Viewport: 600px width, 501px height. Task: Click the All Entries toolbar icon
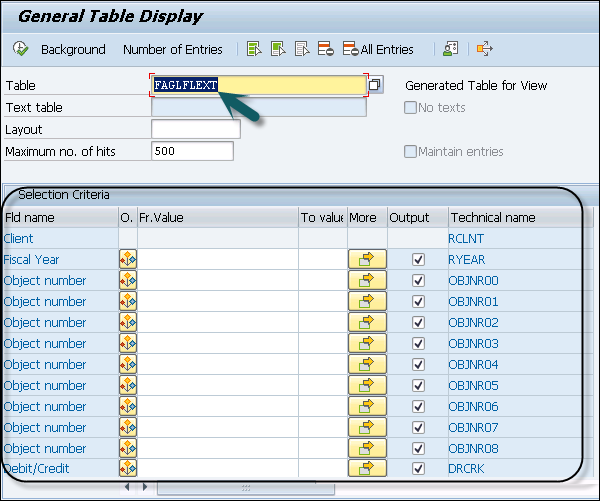click(377, 49)
